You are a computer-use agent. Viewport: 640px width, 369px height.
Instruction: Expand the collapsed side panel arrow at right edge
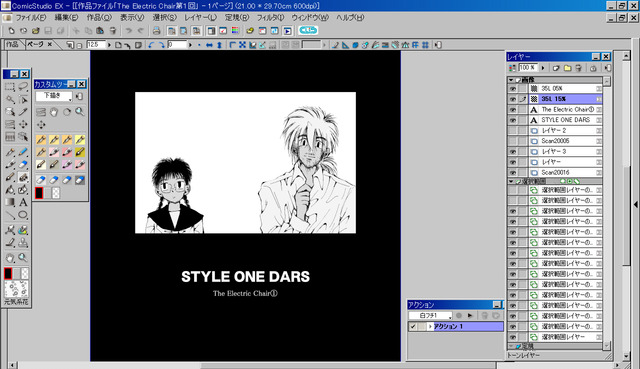[636, 204]
